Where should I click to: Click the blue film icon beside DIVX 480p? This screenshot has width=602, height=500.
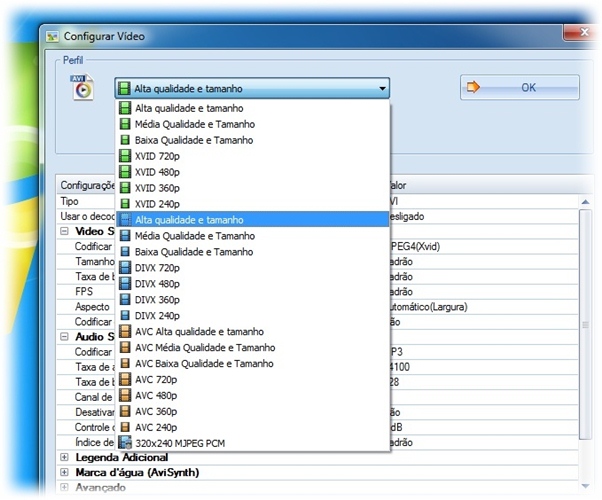(125, 284)
